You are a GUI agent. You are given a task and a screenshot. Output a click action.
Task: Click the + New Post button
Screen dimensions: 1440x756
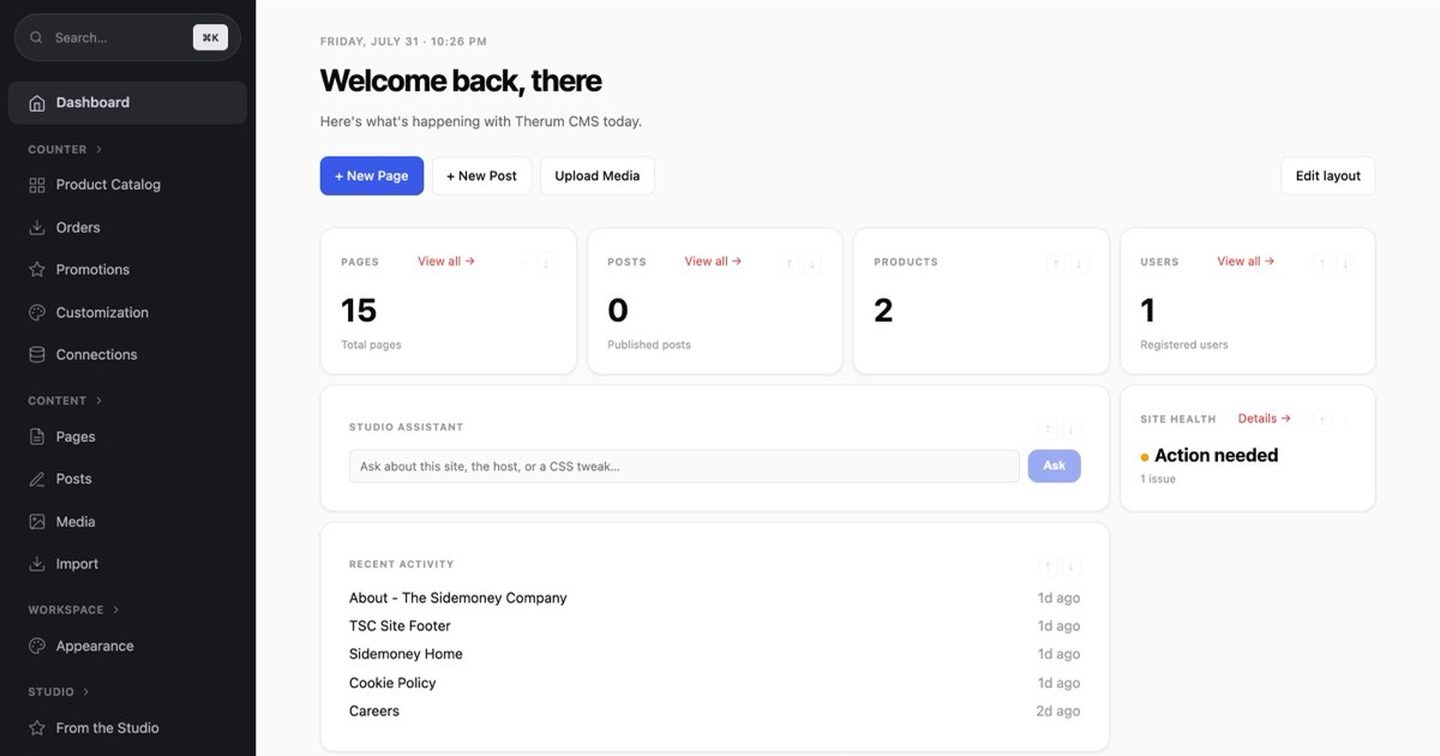[482, 176]
